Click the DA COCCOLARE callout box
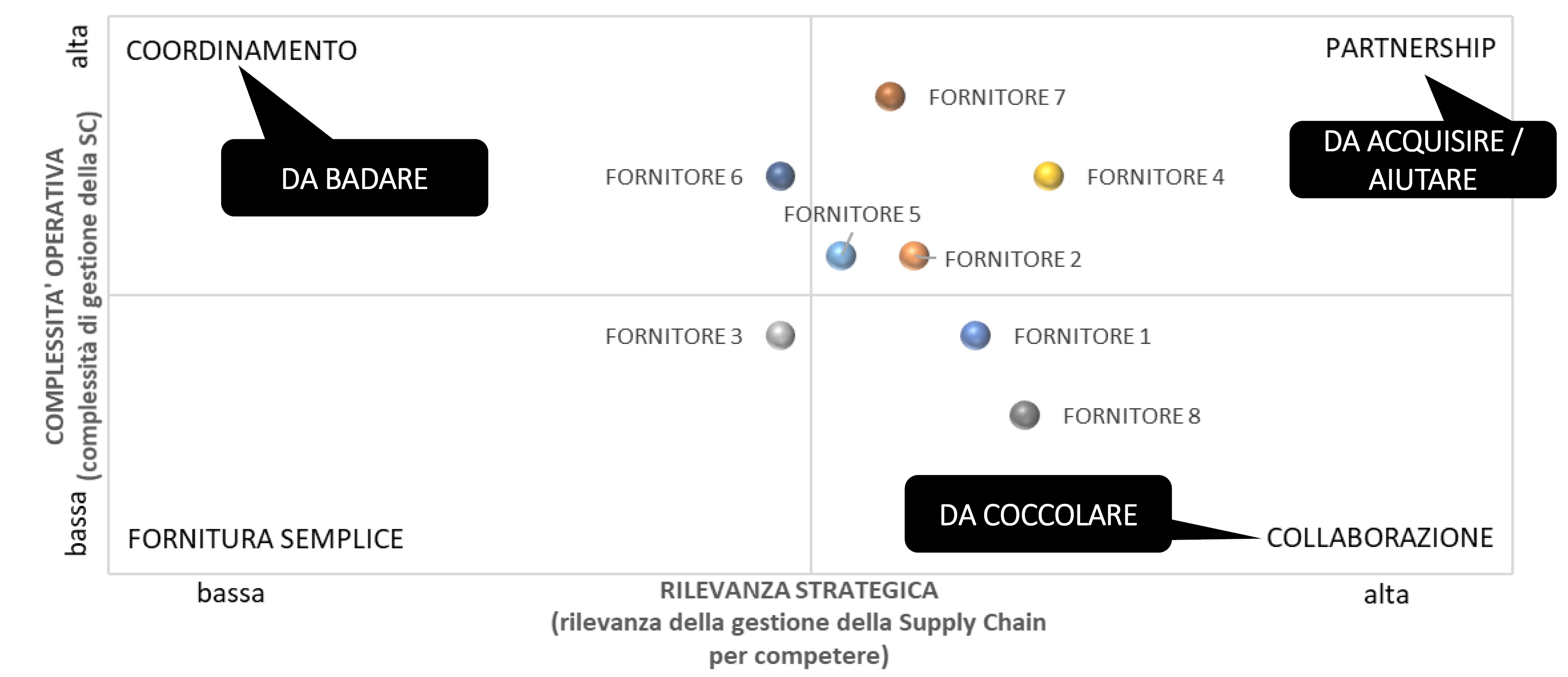1568x677 pixels. pyautogui.click(x=1038, y=514)
